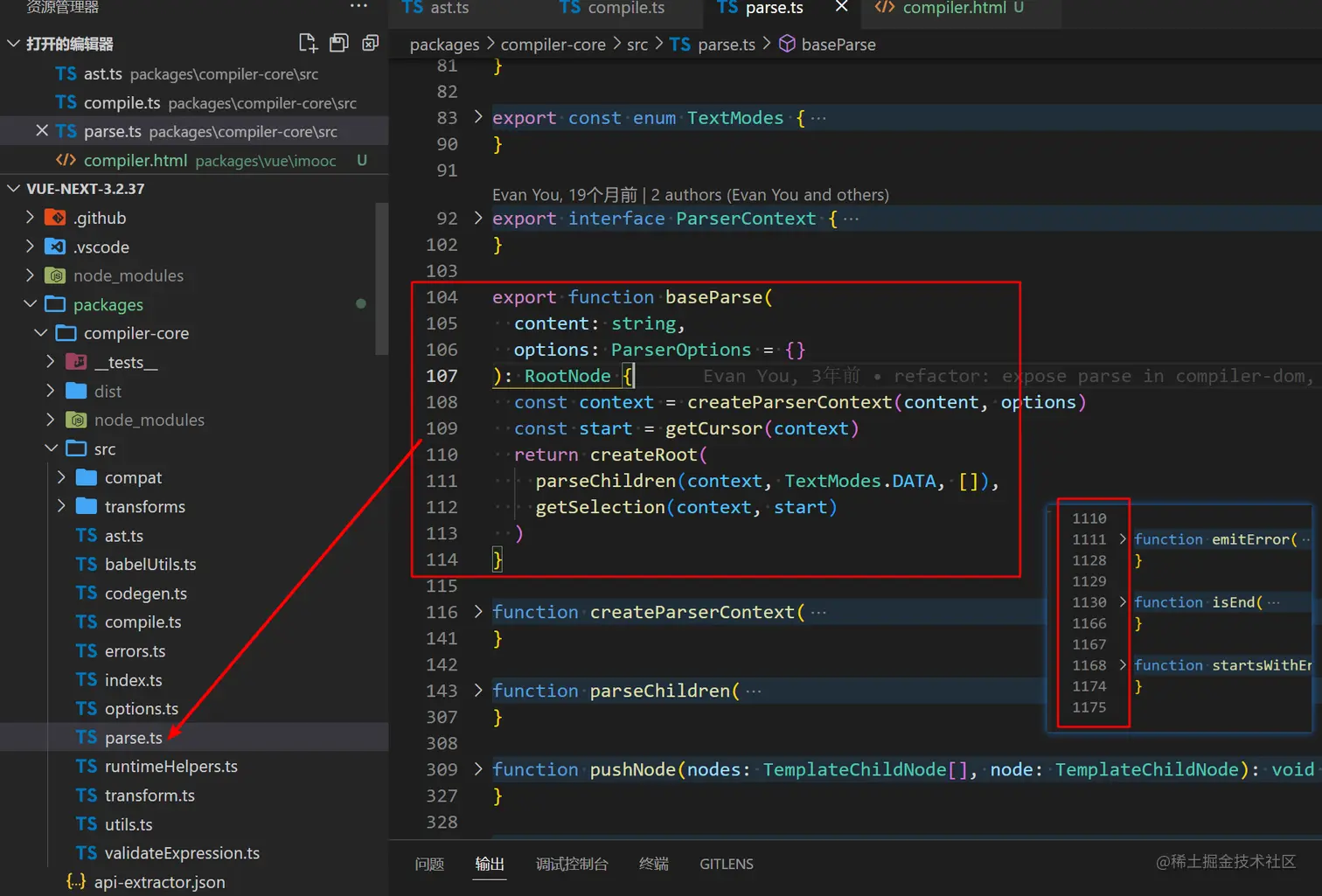The width and height of the screenshot is (1322, 896).
Task: Unfold parseChildren function at line 143
Action: pos(477,690)
